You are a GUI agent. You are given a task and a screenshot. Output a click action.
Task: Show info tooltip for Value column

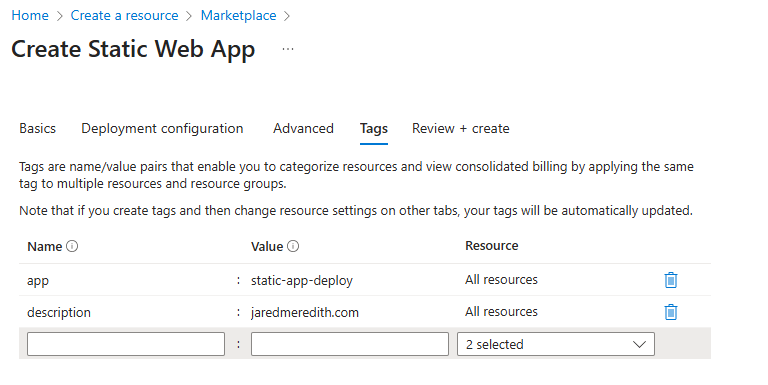point(293,246)
